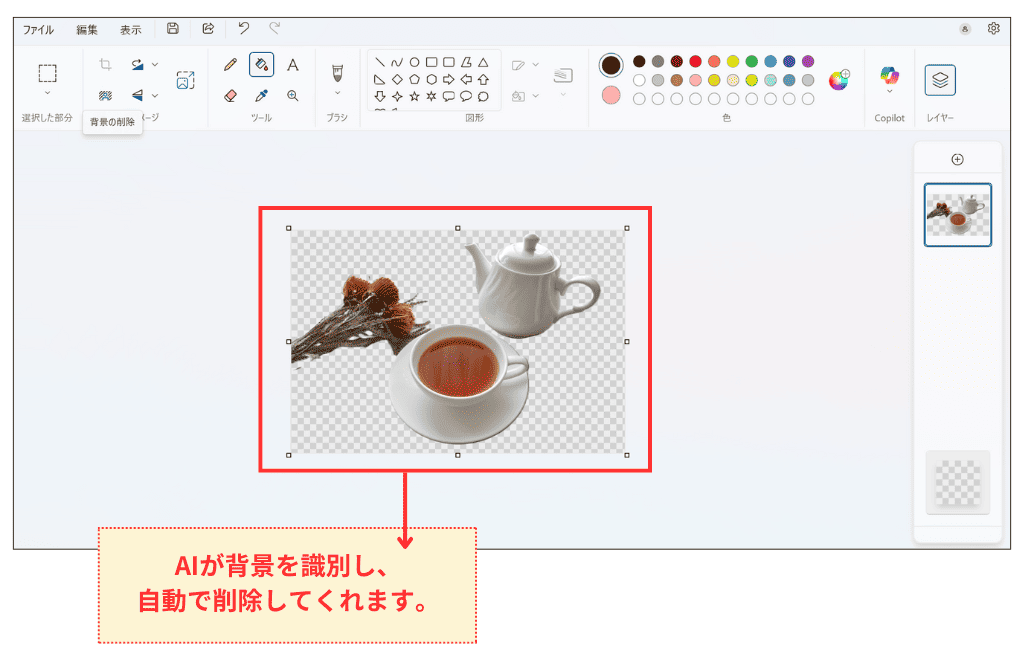
Task: Open the Layers panel via the レイヤー icon
Action: coord(938,80)
